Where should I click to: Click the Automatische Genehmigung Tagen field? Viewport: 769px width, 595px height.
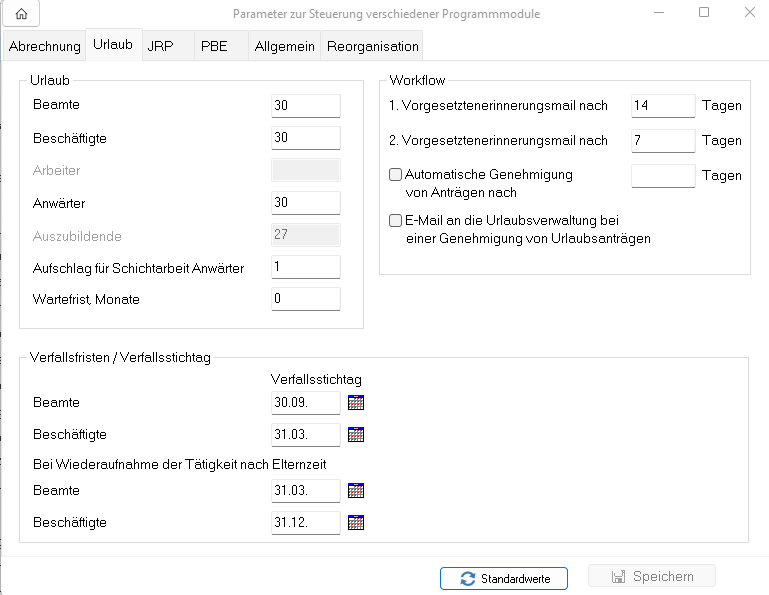point(663,176)
